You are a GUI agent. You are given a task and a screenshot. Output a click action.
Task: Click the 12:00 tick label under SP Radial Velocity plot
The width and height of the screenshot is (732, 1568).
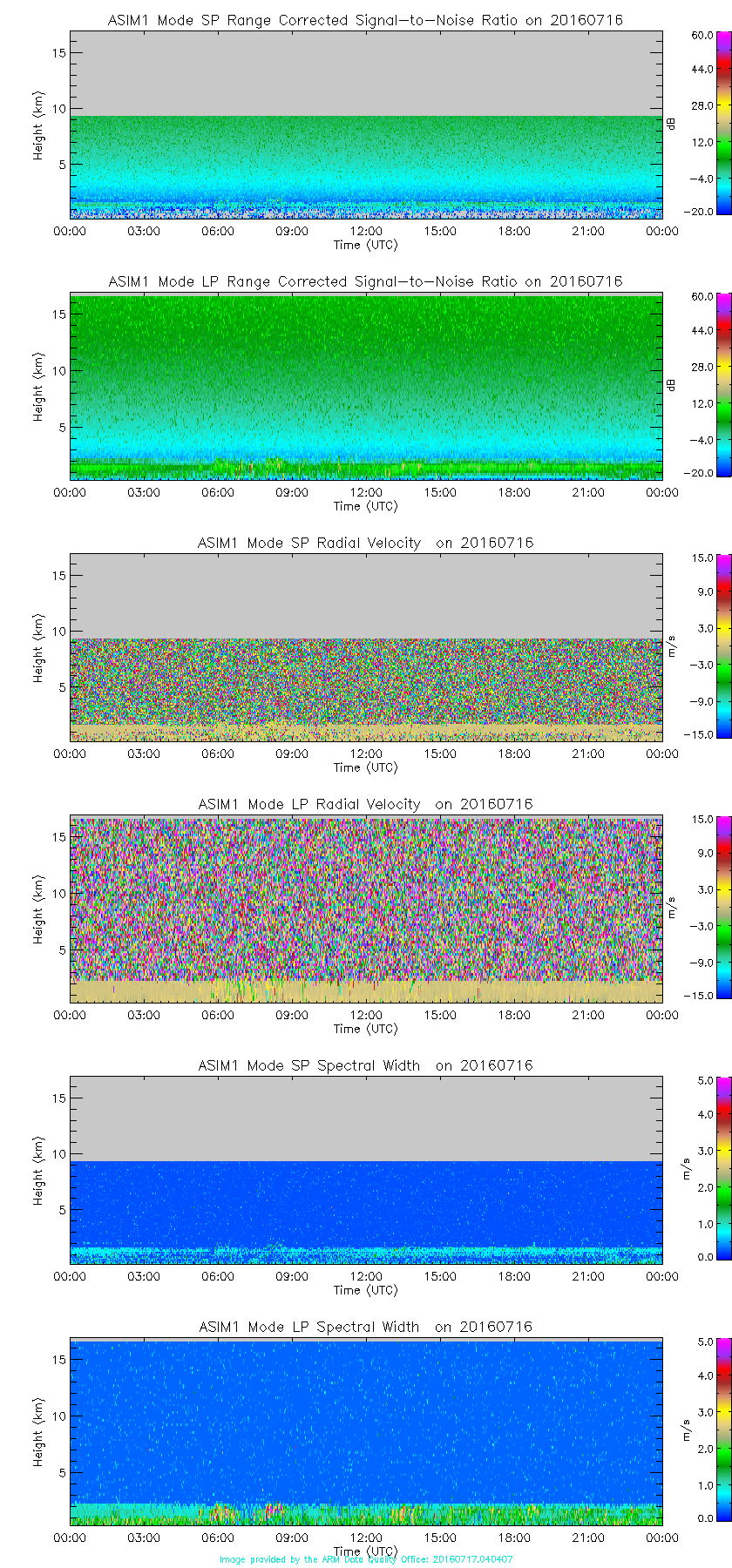click(366, 754)
